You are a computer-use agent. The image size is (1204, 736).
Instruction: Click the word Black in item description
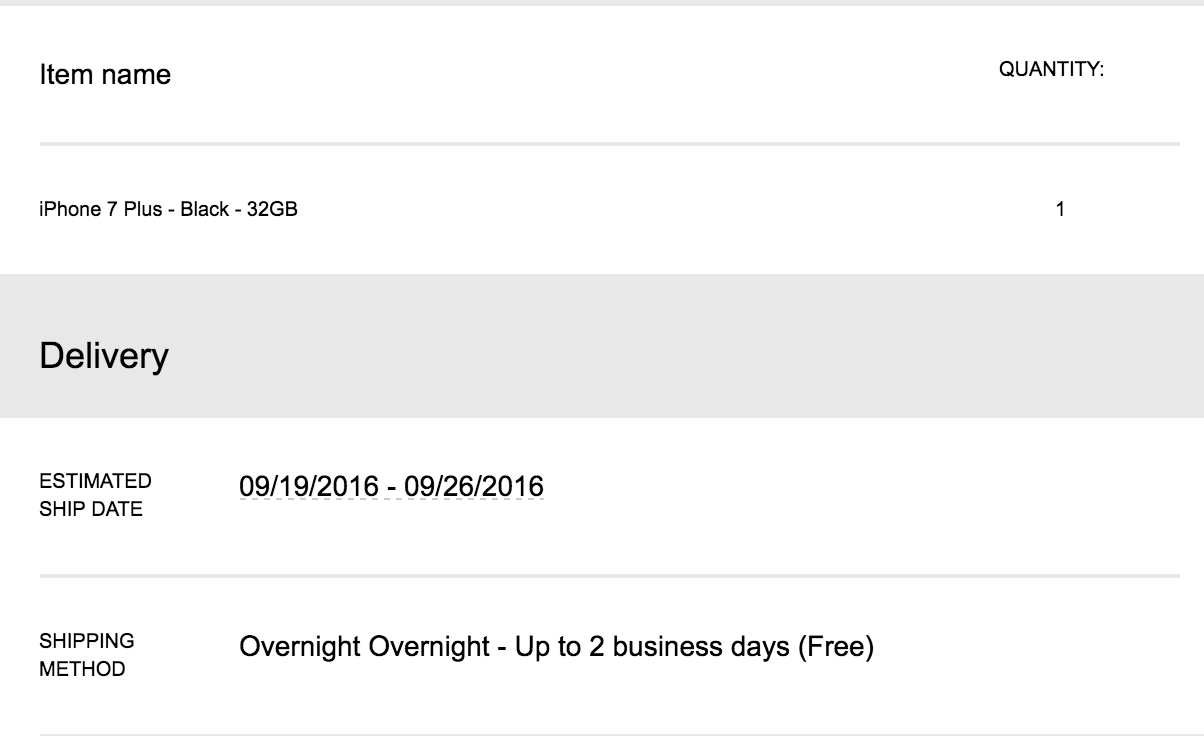(204, 210)
